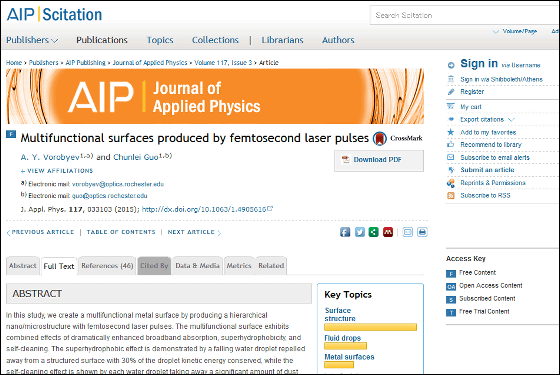This screenshot has width=560, height=375.
Task: Expand the Export citations dropdown arrow
Action: [511, 120]
